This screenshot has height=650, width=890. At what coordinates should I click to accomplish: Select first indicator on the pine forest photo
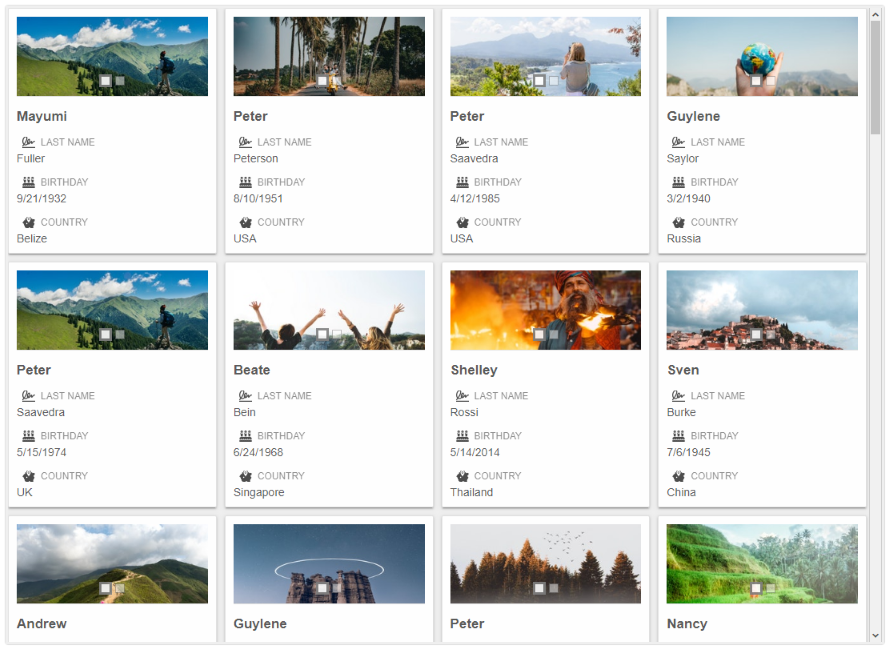click(x=539, y=588)
